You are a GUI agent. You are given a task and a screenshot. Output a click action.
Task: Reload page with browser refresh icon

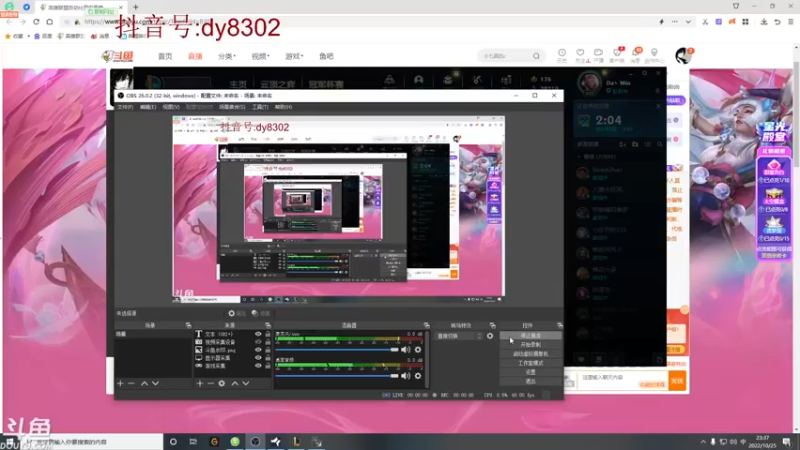point(36,21)
